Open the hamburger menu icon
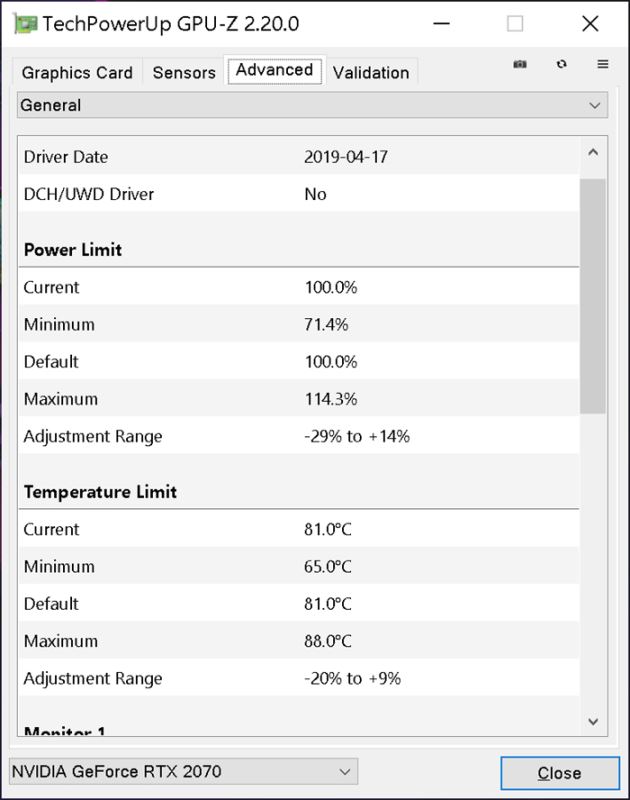The height and width of the screenshot is (800, 630). click(x=602, y=64)
